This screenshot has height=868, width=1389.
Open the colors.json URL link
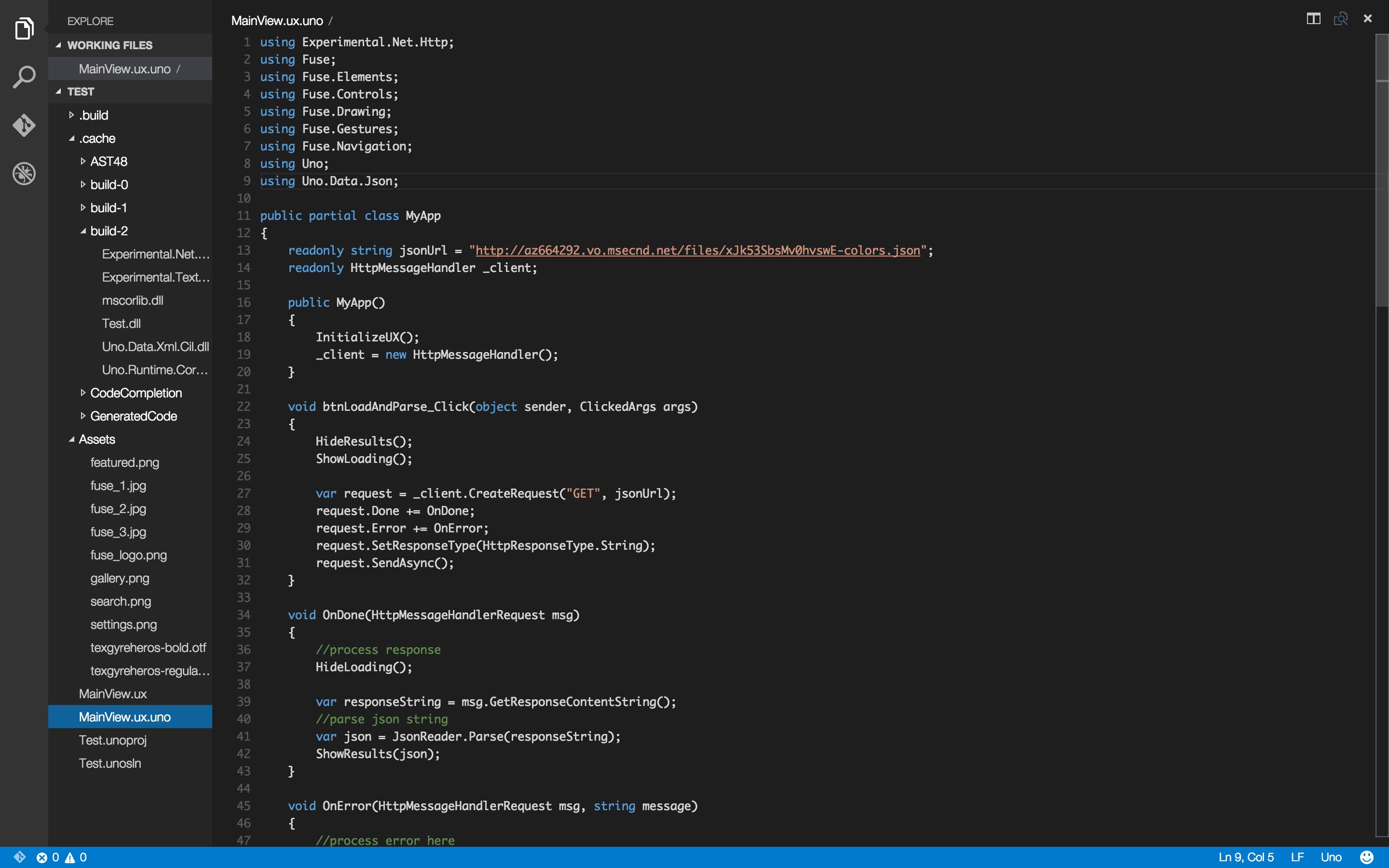pyautogui.click(x=697, y=250)
